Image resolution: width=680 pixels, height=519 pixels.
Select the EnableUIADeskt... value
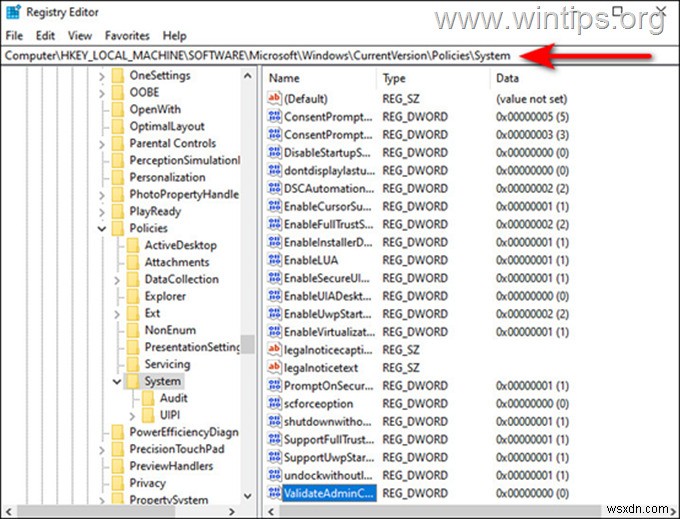pyautogui.click(x=327, y=296)
